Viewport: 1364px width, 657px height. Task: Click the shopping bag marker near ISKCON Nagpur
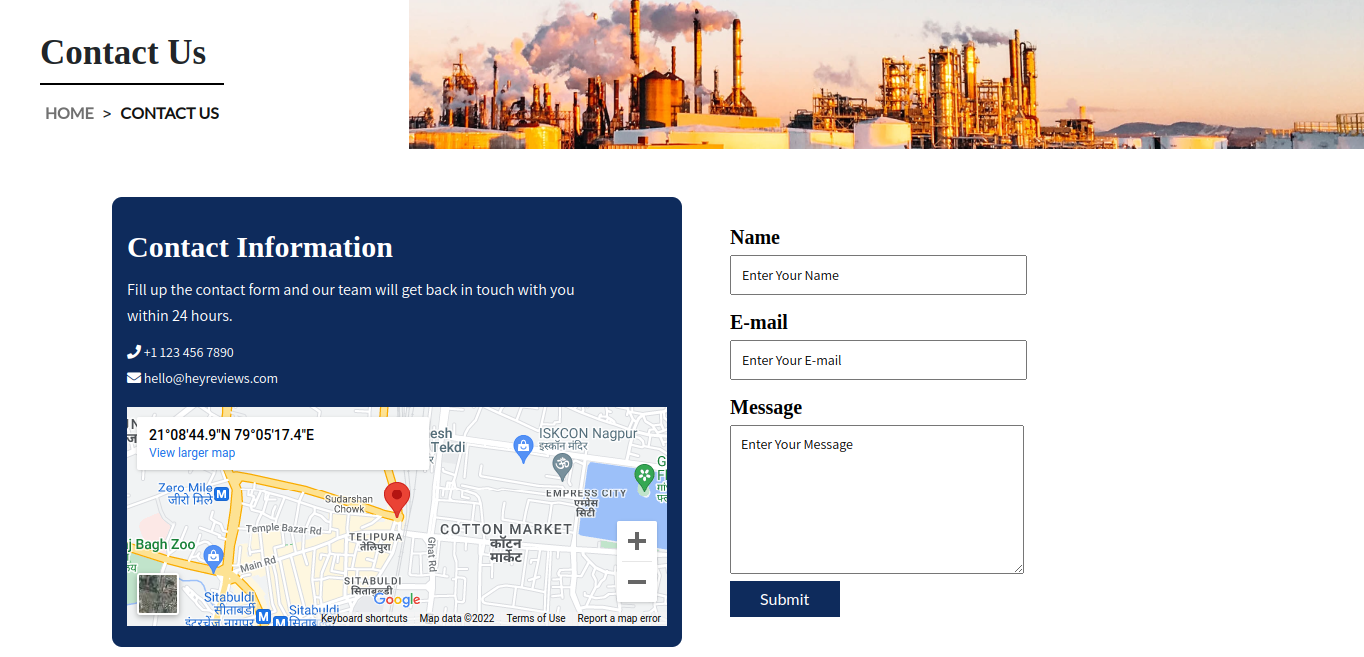522,446
